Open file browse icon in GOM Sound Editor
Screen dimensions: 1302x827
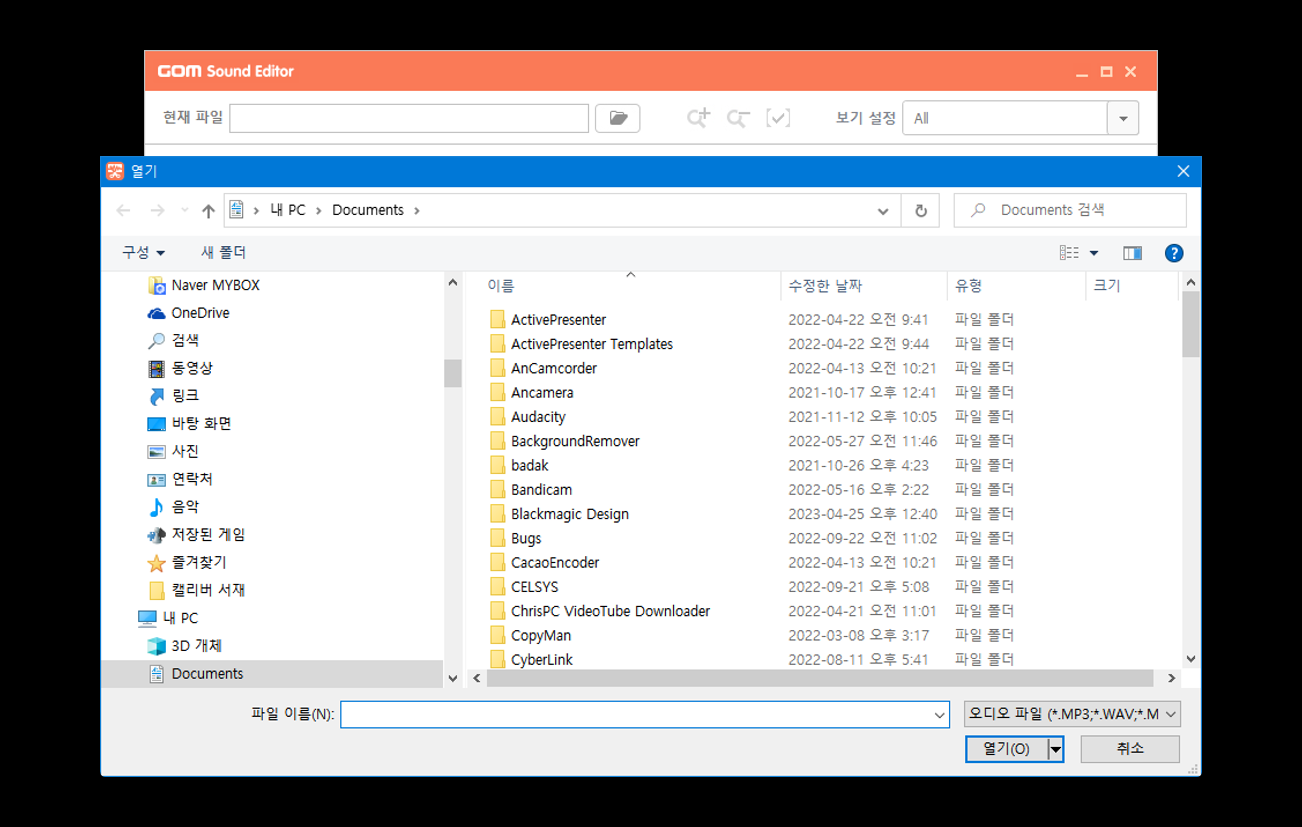point(617,118)
